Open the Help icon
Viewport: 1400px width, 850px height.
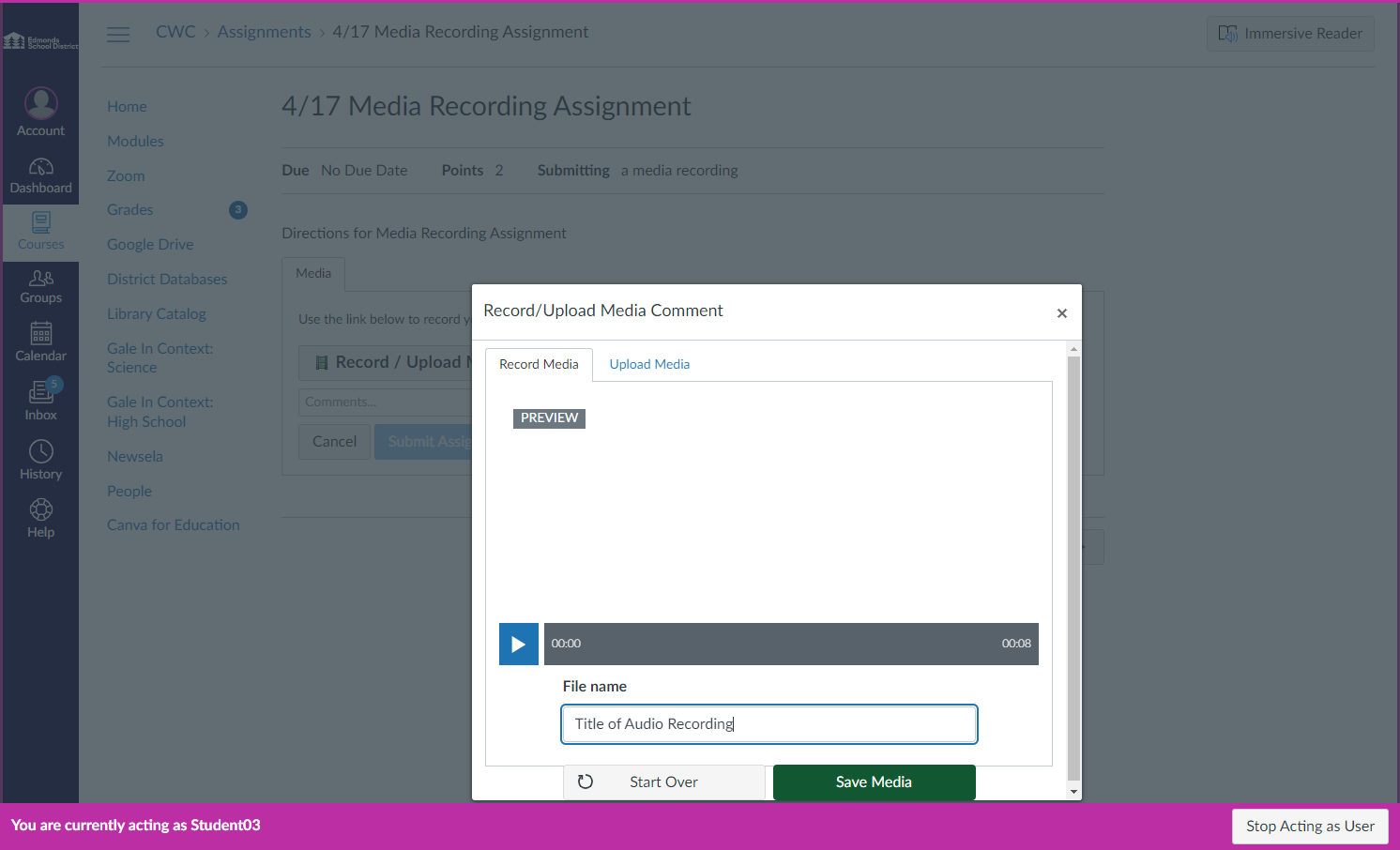click(x=41, y=509)
